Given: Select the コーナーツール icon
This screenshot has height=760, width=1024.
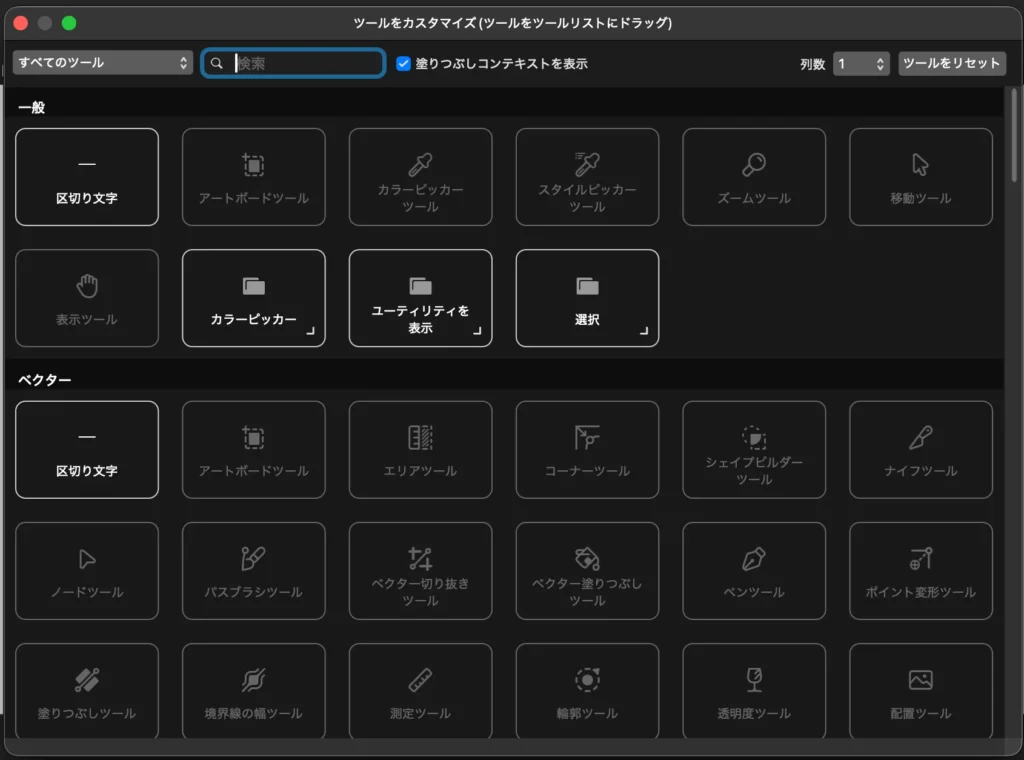Looking at the screenshot, I should (587, 438).
